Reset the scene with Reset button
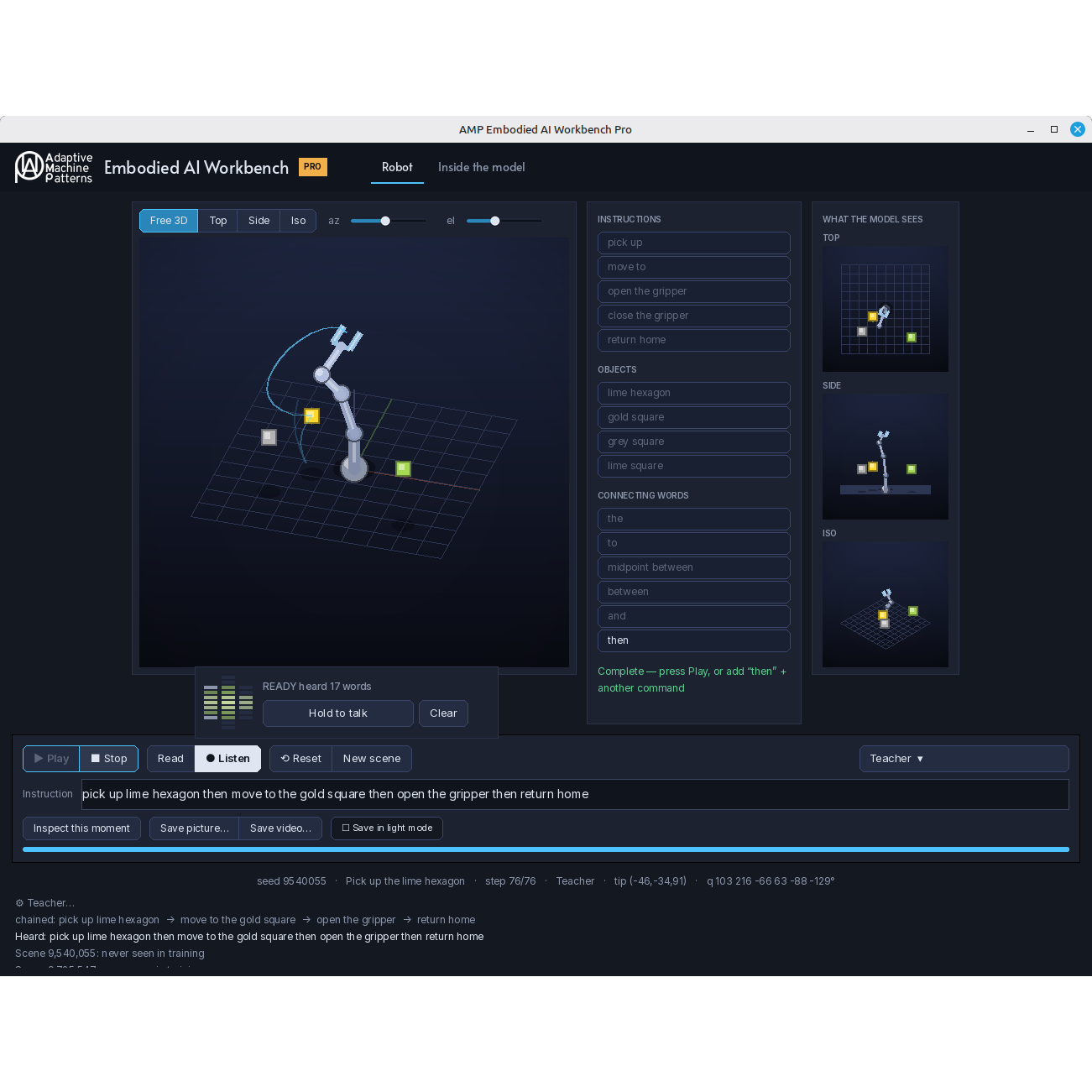 click(x=300, y=759)
